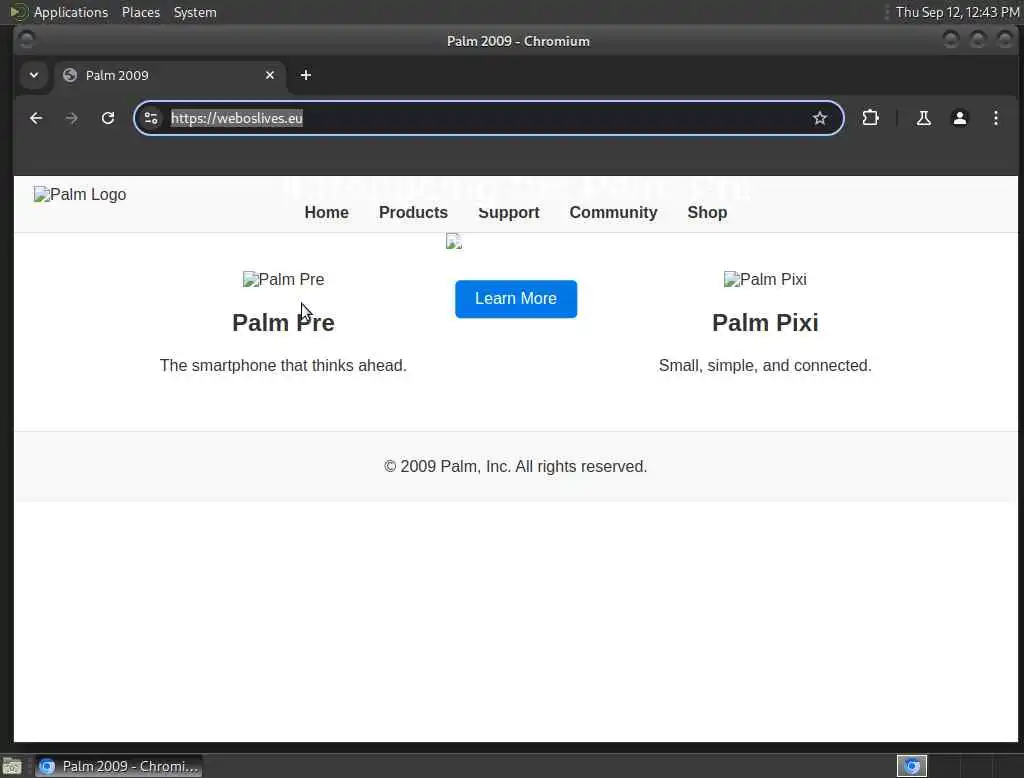Open the profile avatar icon
Image resolution: width=1024 pixels, height=778 pixels.
tap(959, 118)
